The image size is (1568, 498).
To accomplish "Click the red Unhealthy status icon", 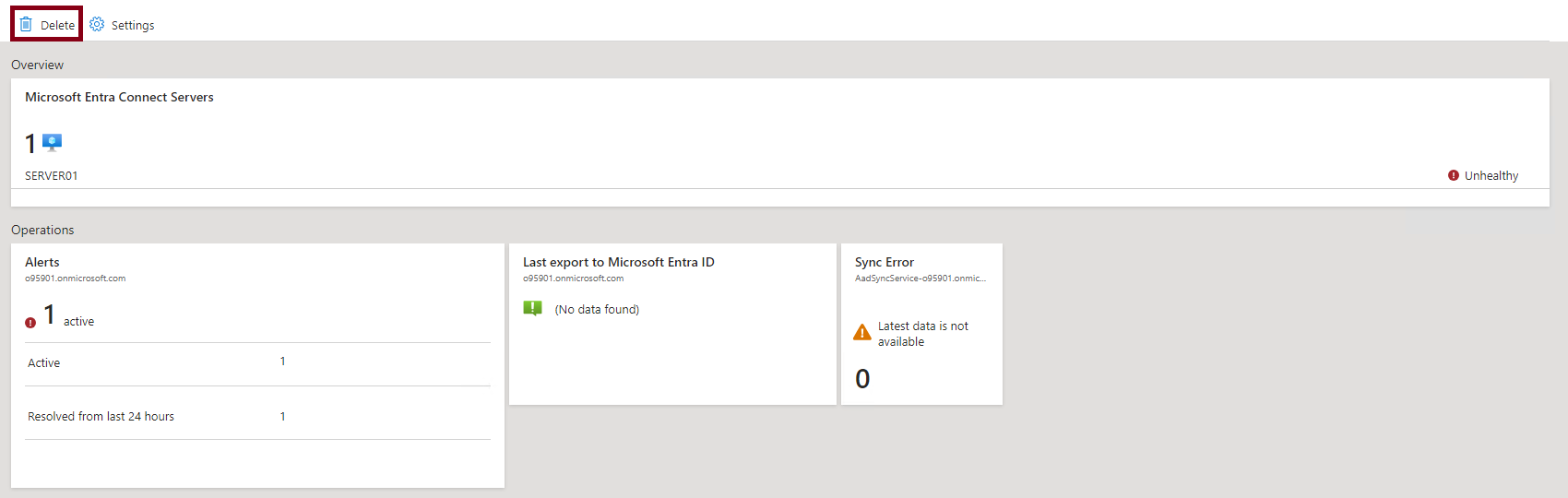I will point(1454,175).
